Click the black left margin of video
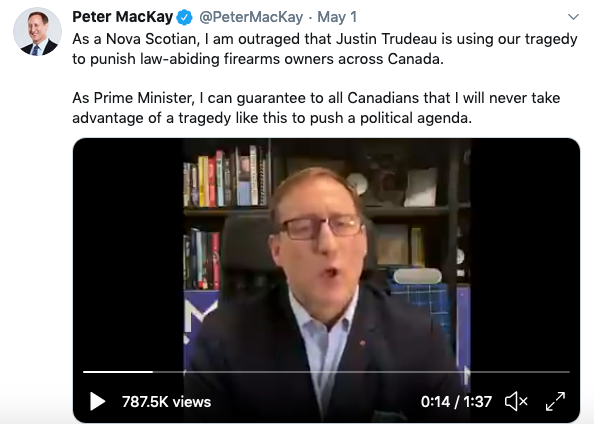 click(x=128, y=250)
